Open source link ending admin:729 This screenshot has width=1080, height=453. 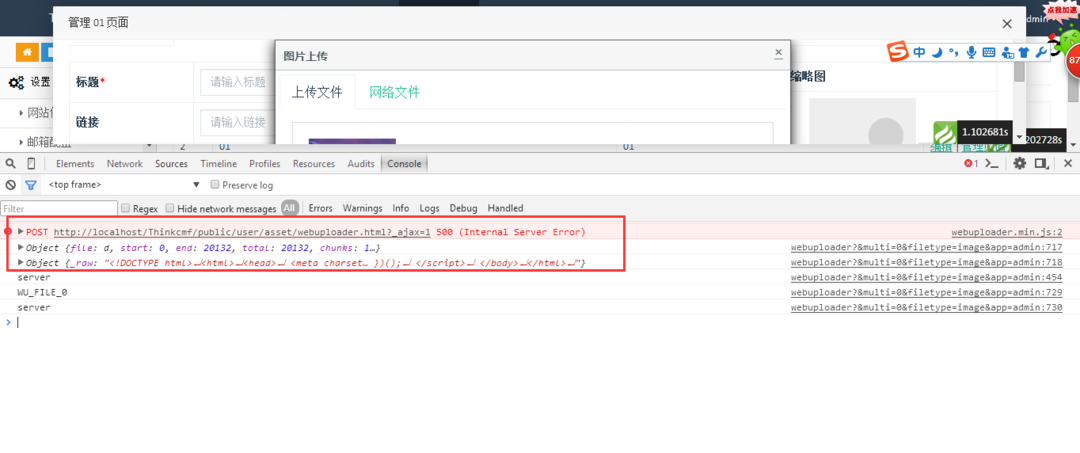coord(926,293)
